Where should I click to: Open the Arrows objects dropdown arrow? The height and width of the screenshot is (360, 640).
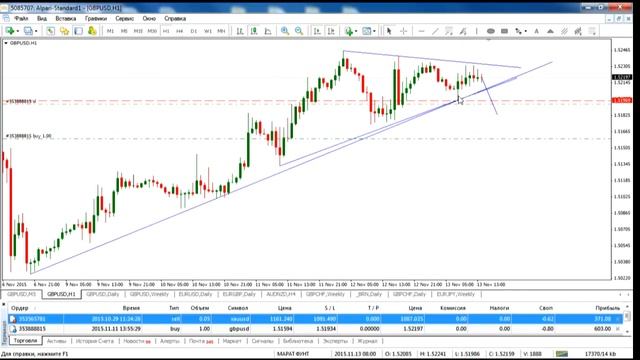526,31
